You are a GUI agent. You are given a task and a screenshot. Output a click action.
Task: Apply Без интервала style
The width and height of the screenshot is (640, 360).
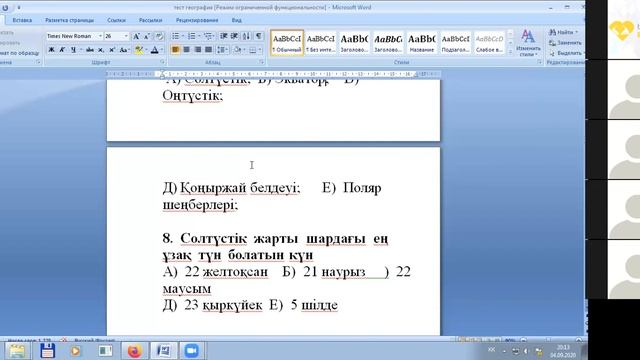tap(320, 42)
